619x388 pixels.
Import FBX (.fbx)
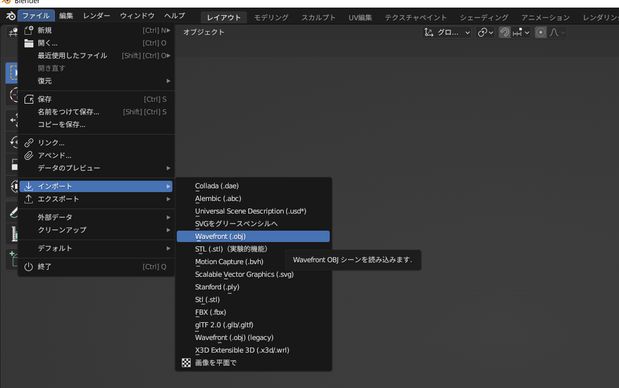253,312
